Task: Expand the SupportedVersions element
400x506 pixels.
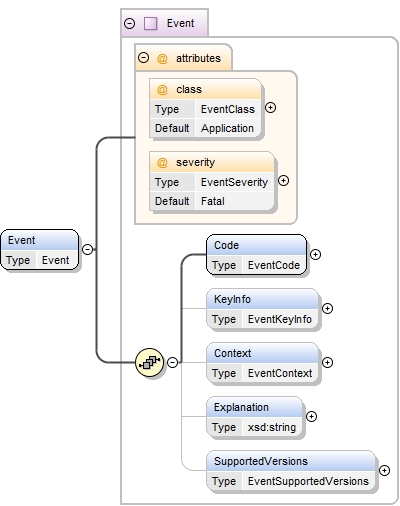Action: click(x=384, y=470)
